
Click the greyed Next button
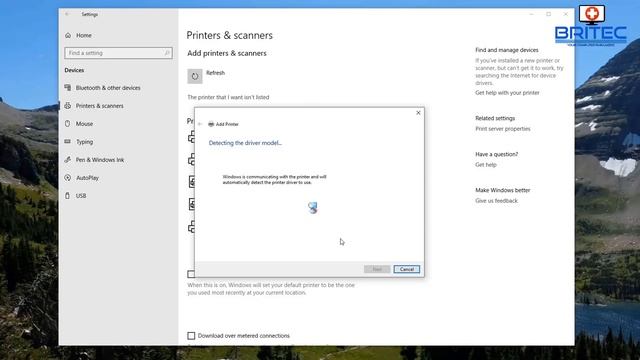[x=377, y=269]
